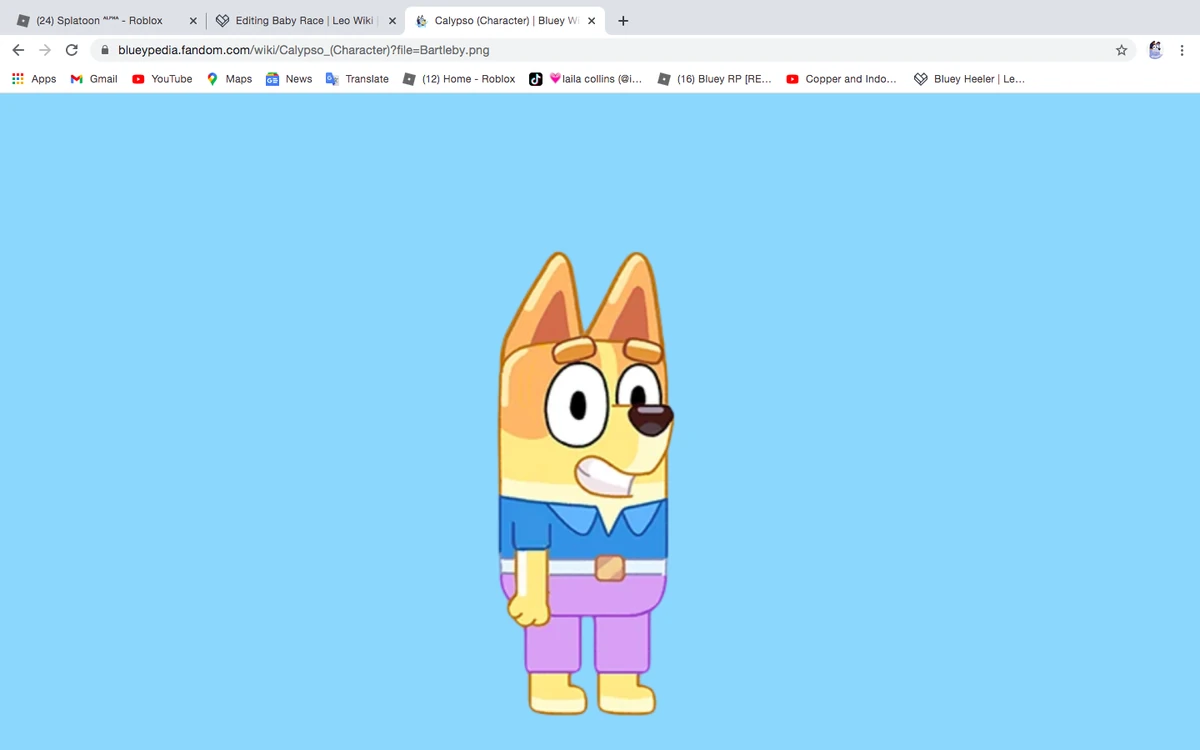
Task: Switch to the 'Editing Baby Race' wiki tab
Action: tap(300, 19)
